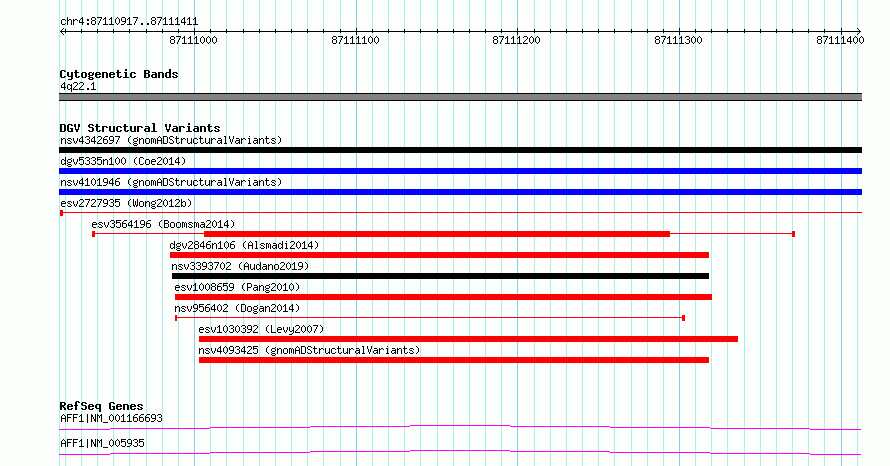Click the red bar under nsv4093425
890x466 pixels.
454,360
